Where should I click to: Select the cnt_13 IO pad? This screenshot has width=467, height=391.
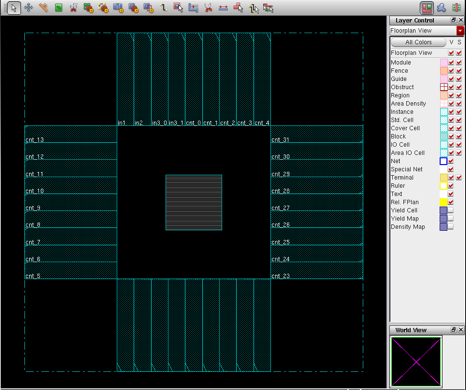pos(71,134)
